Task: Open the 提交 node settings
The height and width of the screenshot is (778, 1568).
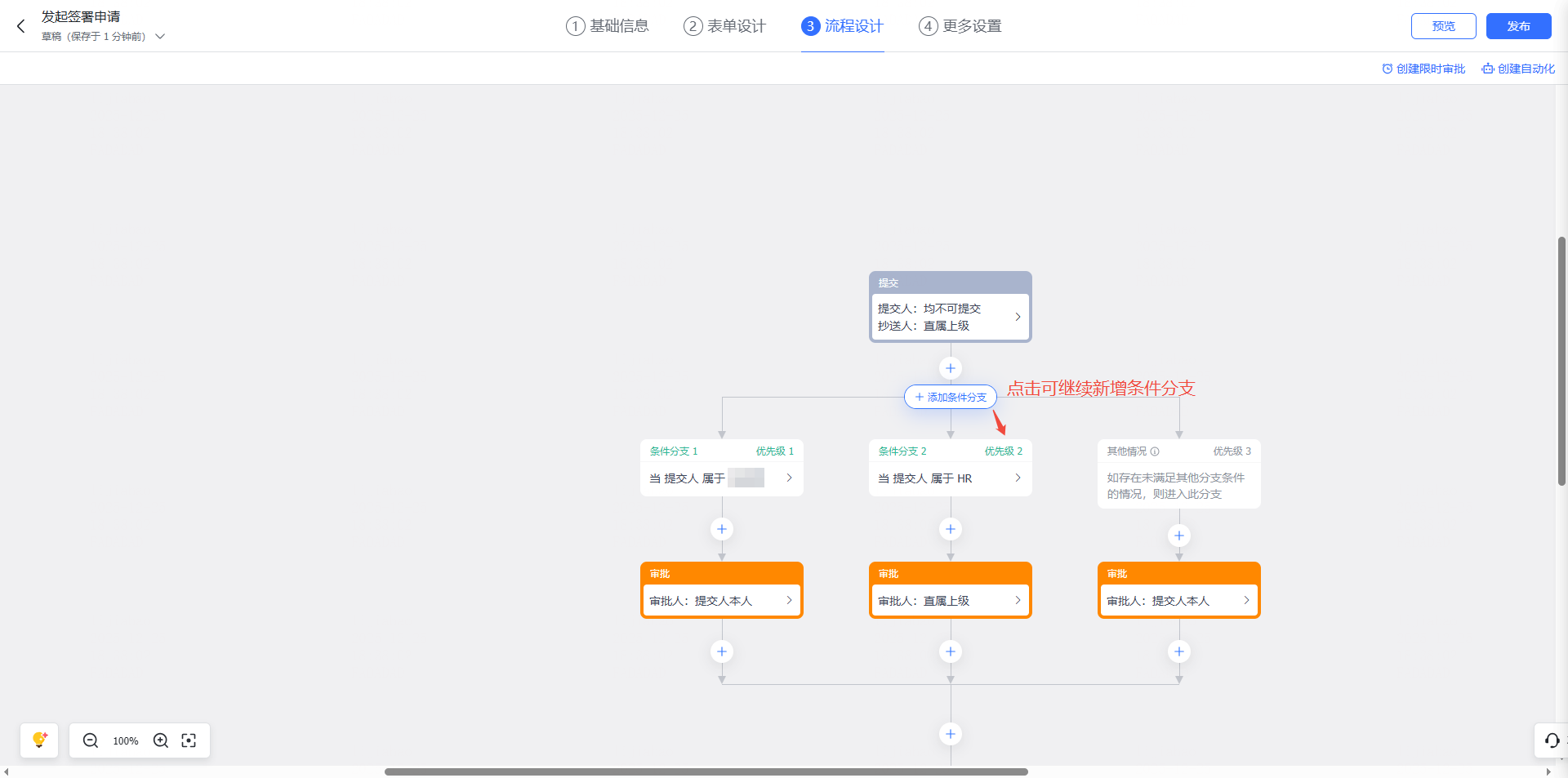Action: 950,317
